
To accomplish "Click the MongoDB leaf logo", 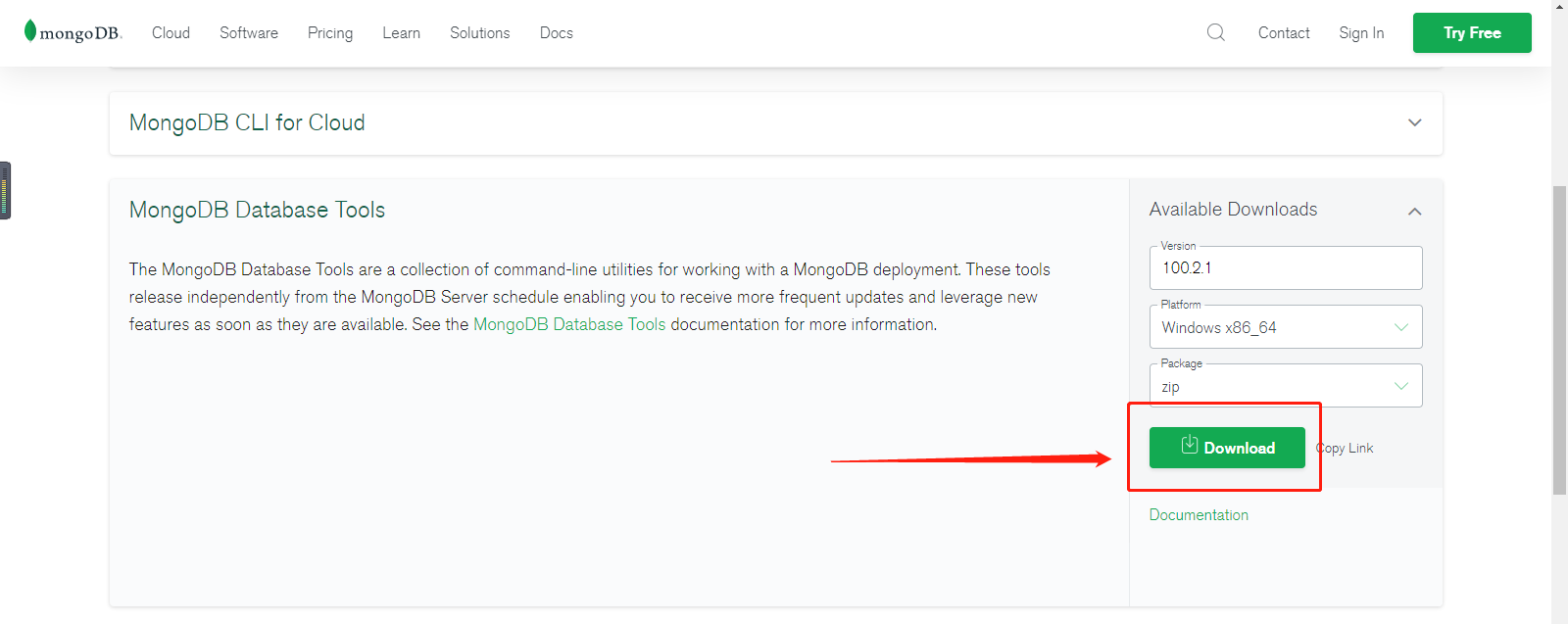I will pos(73,32).
